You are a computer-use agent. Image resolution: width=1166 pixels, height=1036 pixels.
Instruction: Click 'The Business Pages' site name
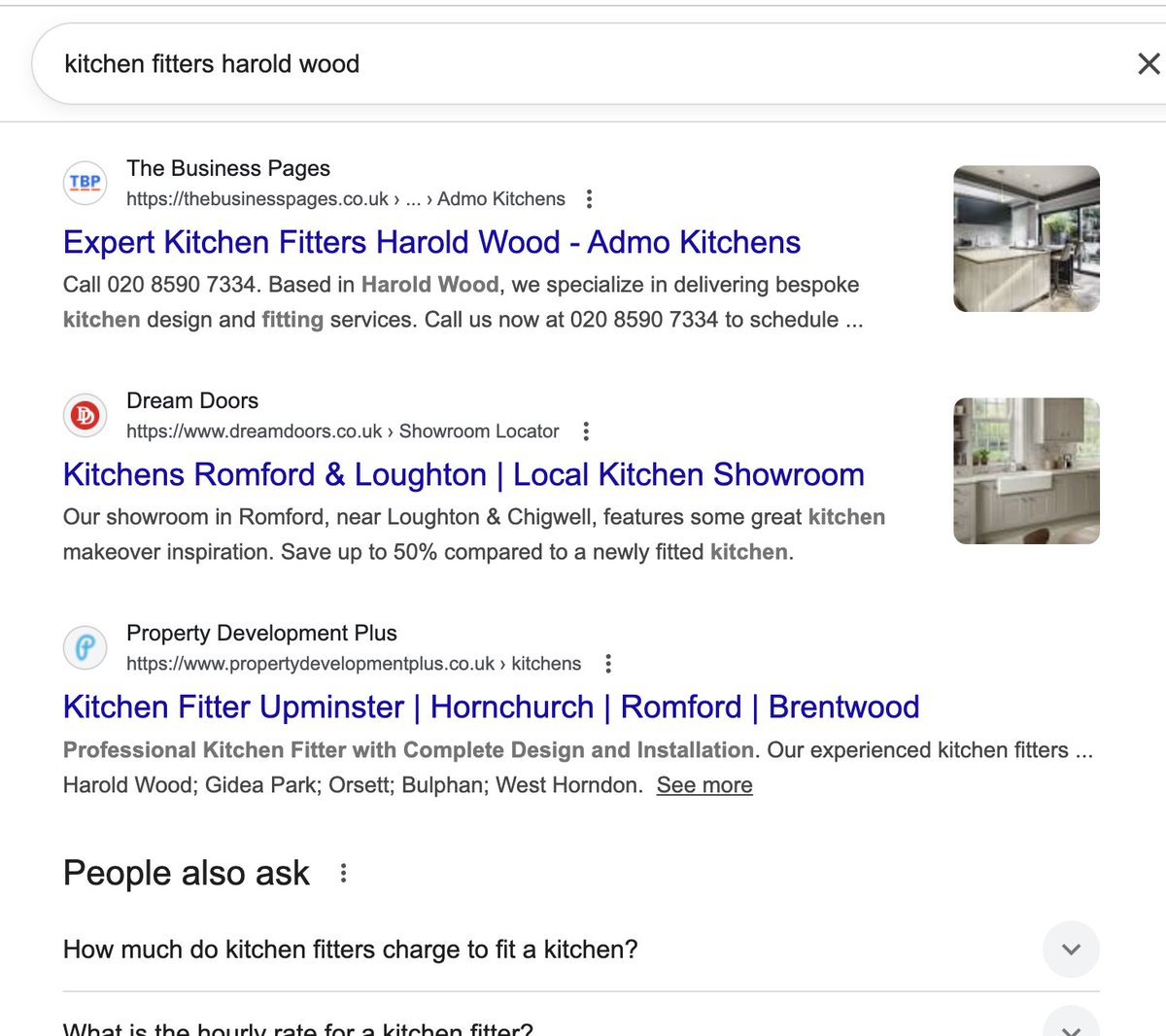tap(228, 168)
